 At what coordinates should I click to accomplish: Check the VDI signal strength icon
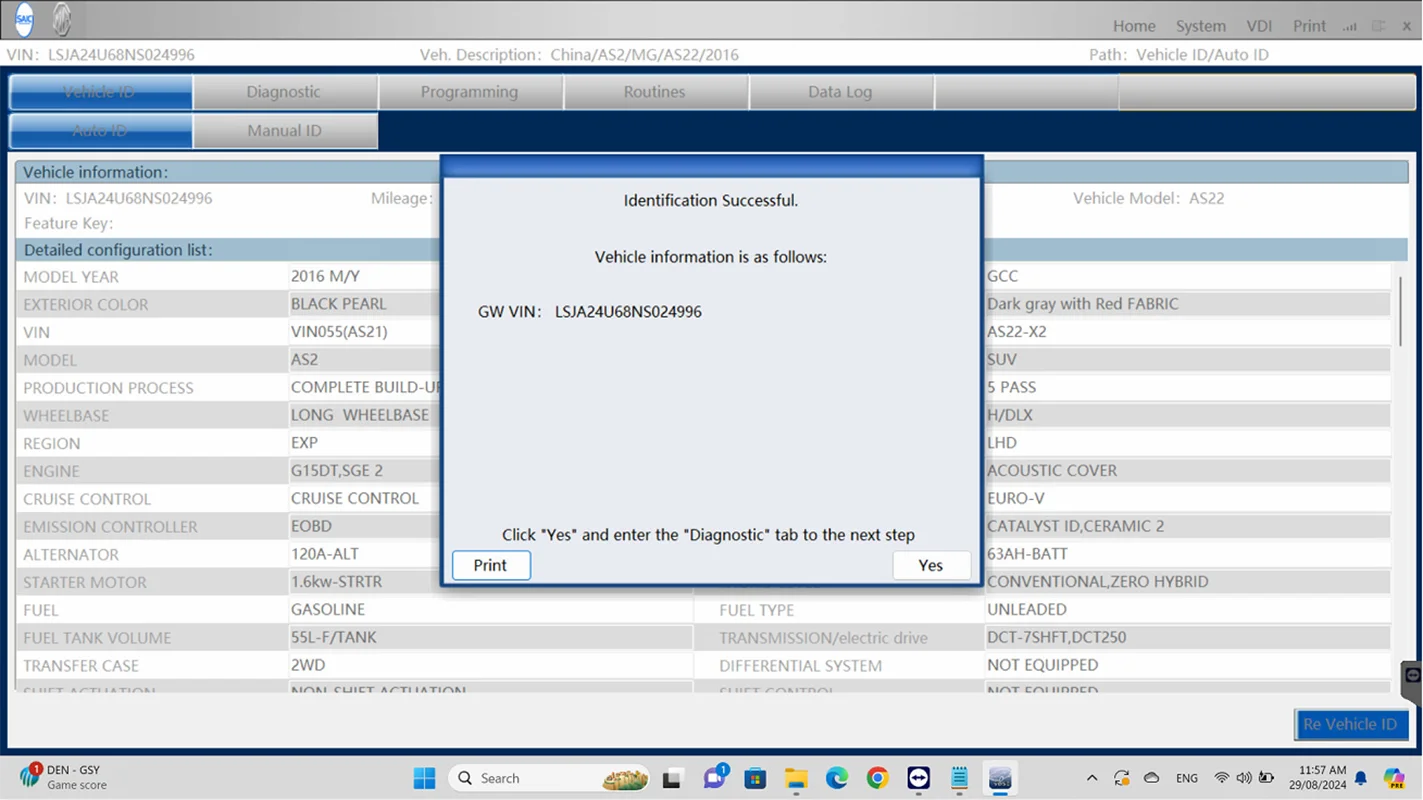pyautogui.click(x=1350, y=26)
